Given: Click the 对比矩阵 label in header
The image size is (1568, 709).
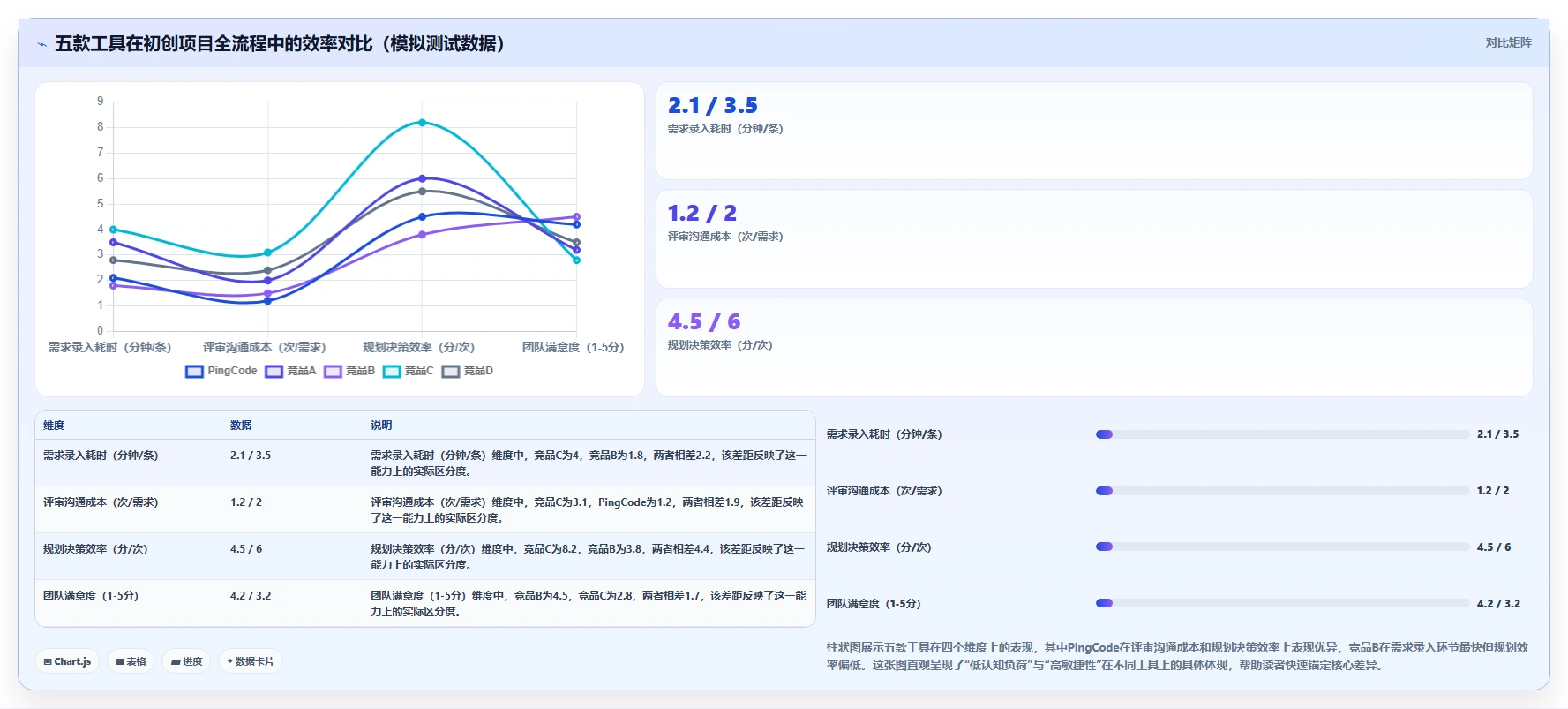Looking at the screenshot, I should tap(1508, 43).
